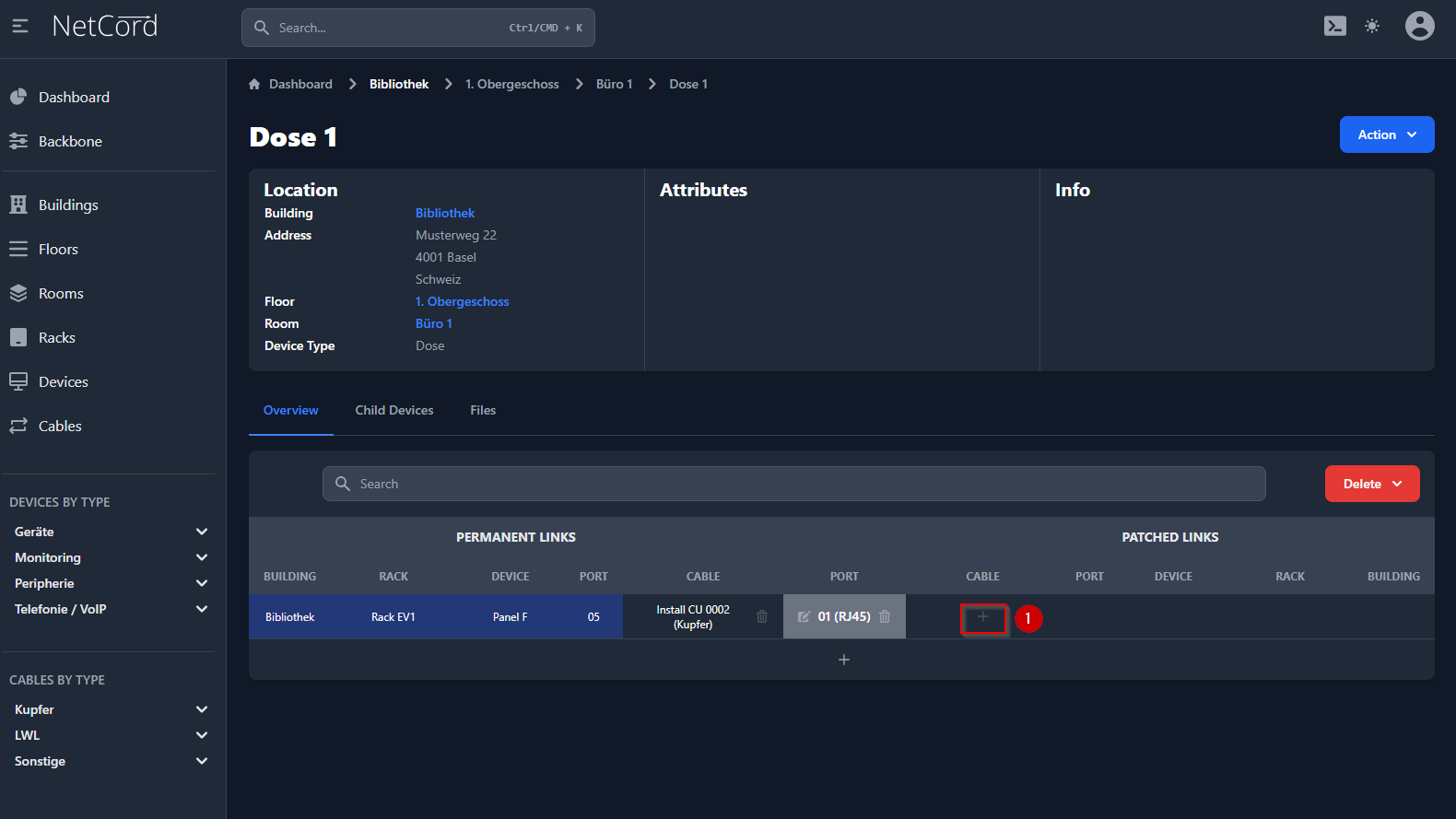The image size is (1456, 819).
Task: Open Racks in the sidebar
Action: (56, 338)
